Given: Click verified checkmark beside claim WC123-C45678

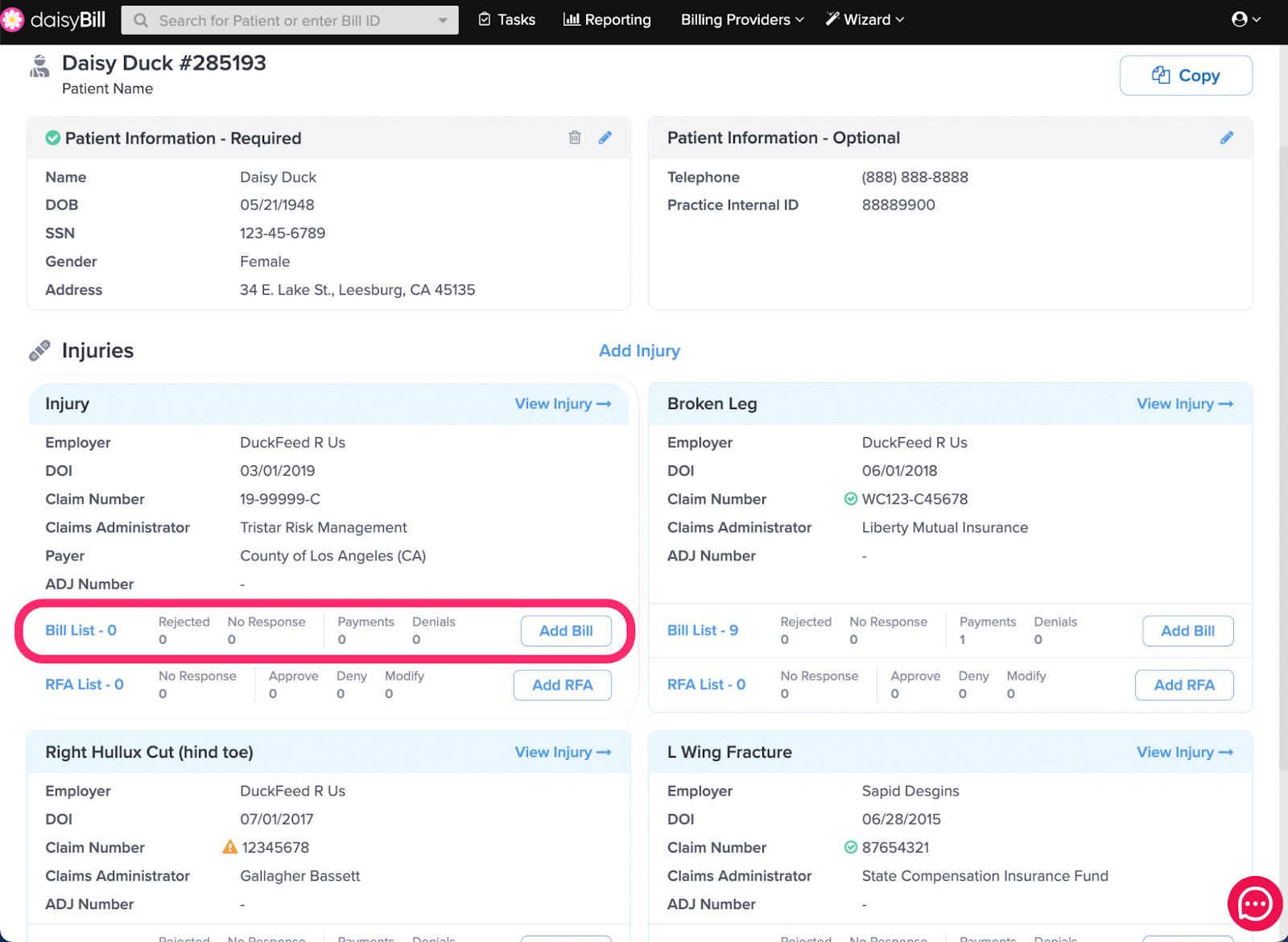Looking at the screenshot, I should click(851, 499).
